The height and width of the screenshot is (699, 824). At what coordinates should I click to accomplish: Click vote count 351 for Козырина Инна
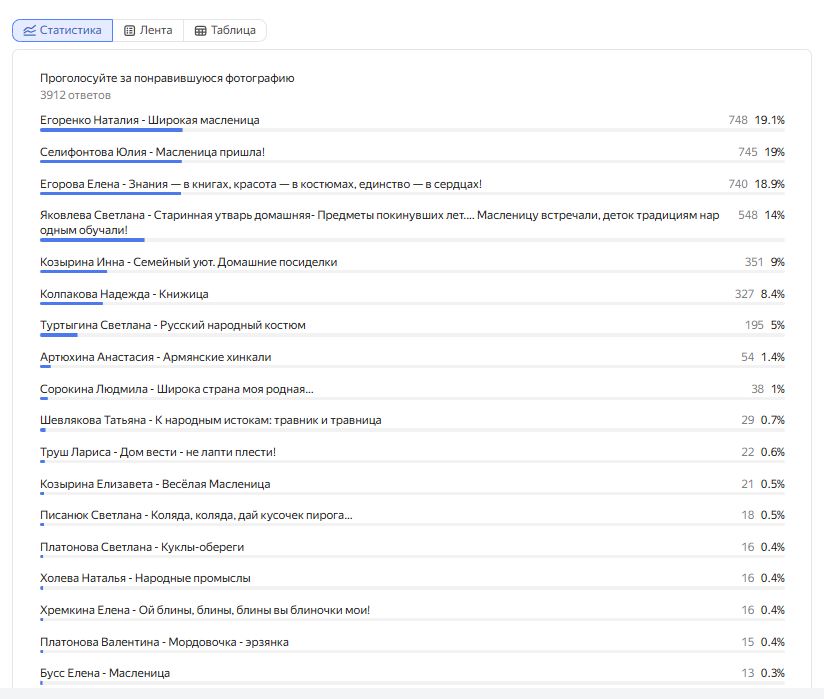[754, 262]
